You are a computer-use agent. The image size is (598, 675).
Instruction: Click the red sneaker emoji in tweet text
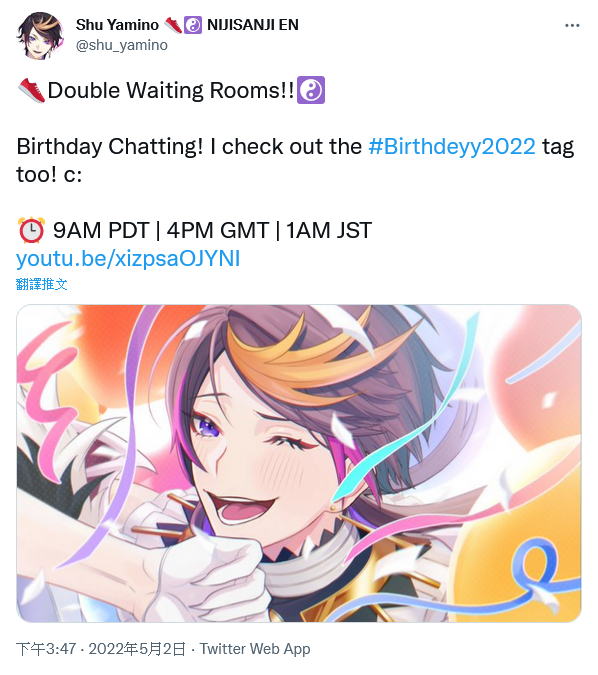point(31,90)
